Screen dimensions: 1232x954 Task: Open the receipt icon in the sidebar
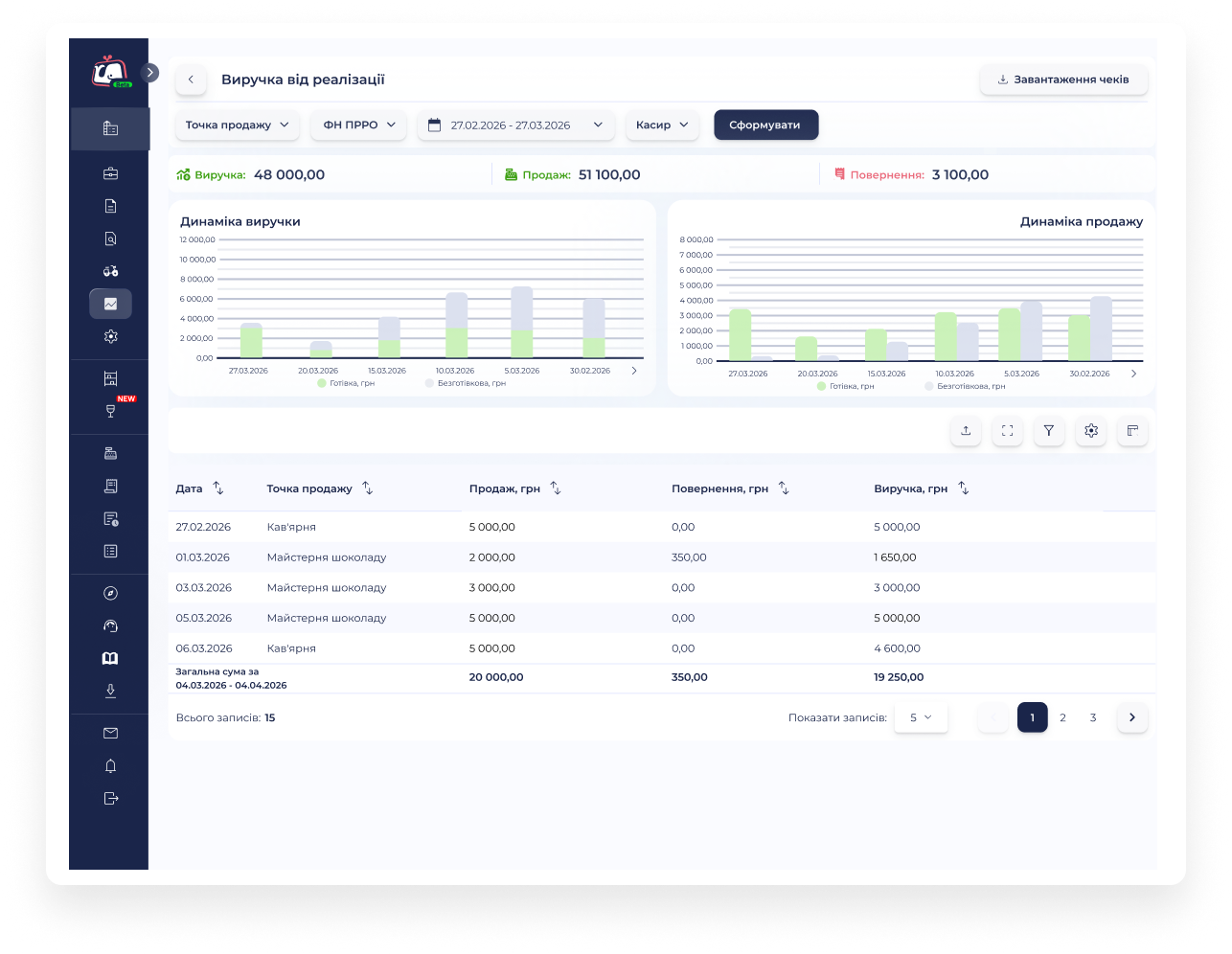pyautogui.click(x=110, y=486)
